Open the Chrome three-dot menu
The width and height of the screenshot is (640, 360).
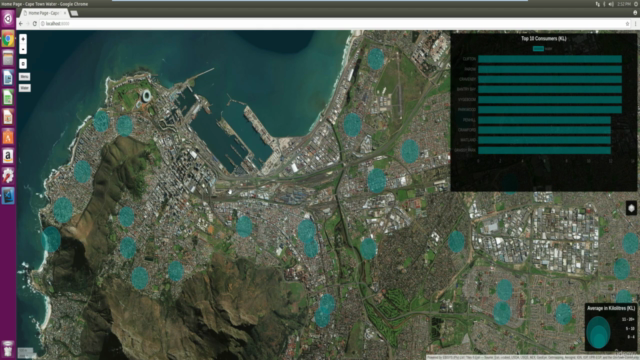(x=636, y=24)
